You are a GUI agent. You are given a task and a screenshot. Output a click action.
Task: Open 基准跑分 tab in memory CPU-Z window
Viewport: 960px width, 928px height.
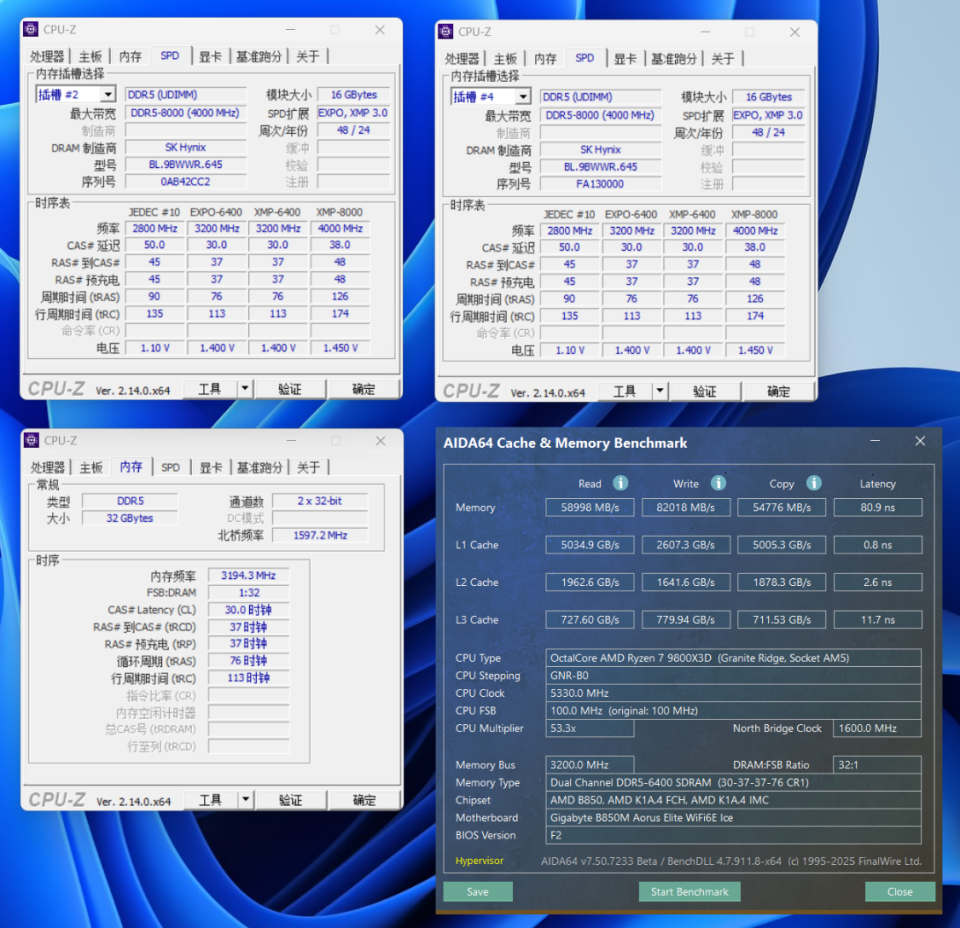[x=260, y=467]
